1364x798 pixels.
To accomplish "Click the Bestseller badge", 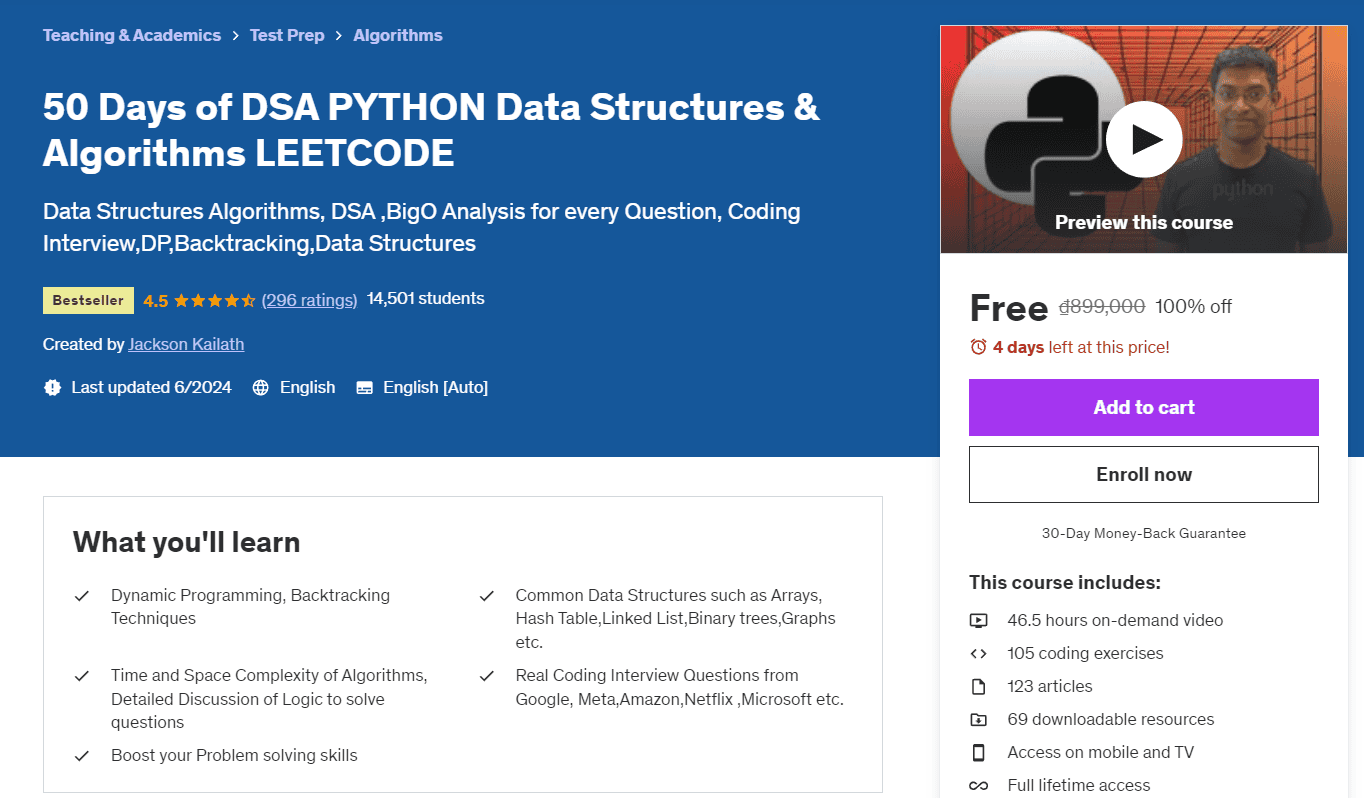I will click(x=88, y=300).
